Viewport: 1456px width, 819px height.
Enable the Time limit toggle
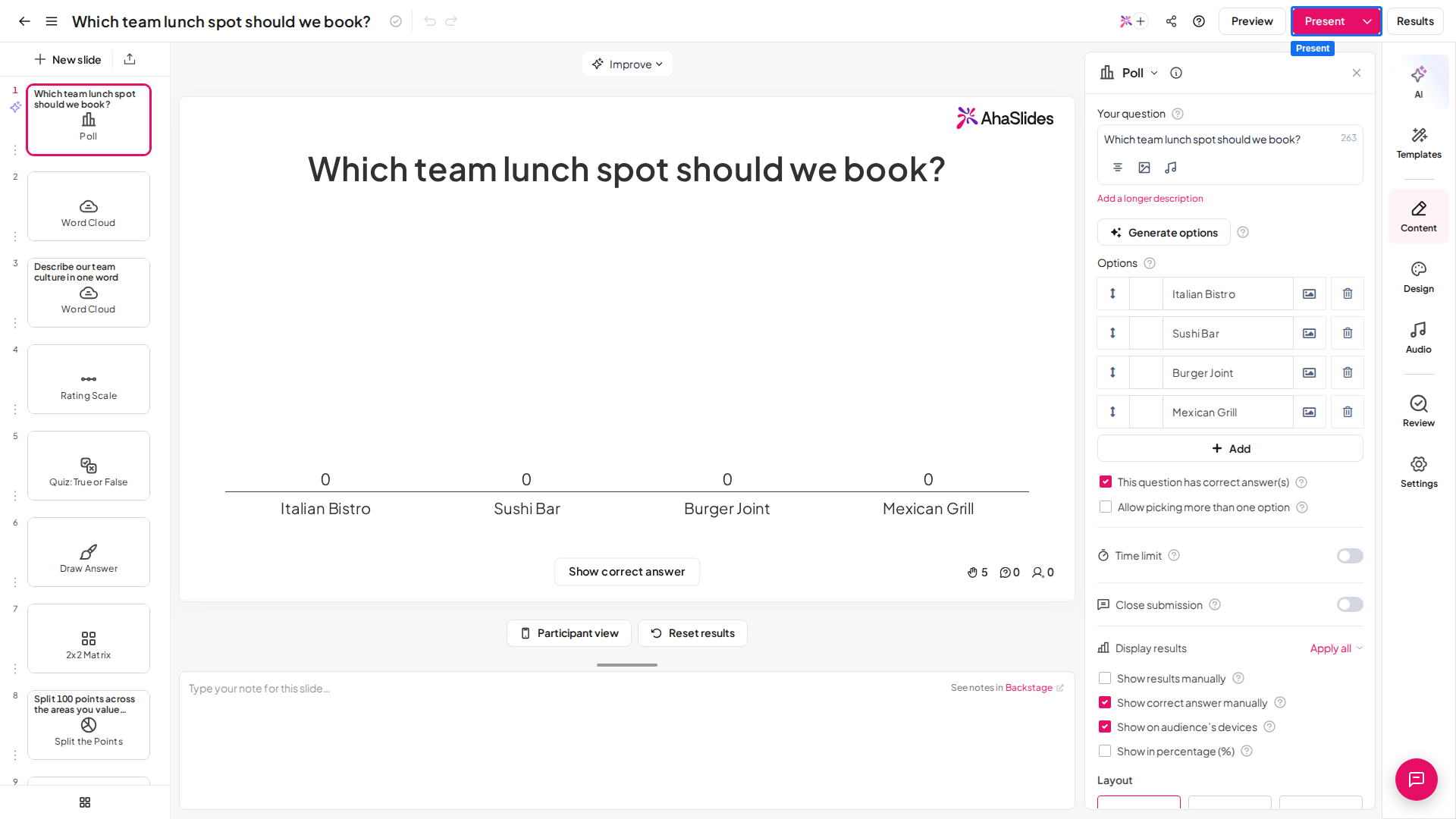[x=1350, y=556]
